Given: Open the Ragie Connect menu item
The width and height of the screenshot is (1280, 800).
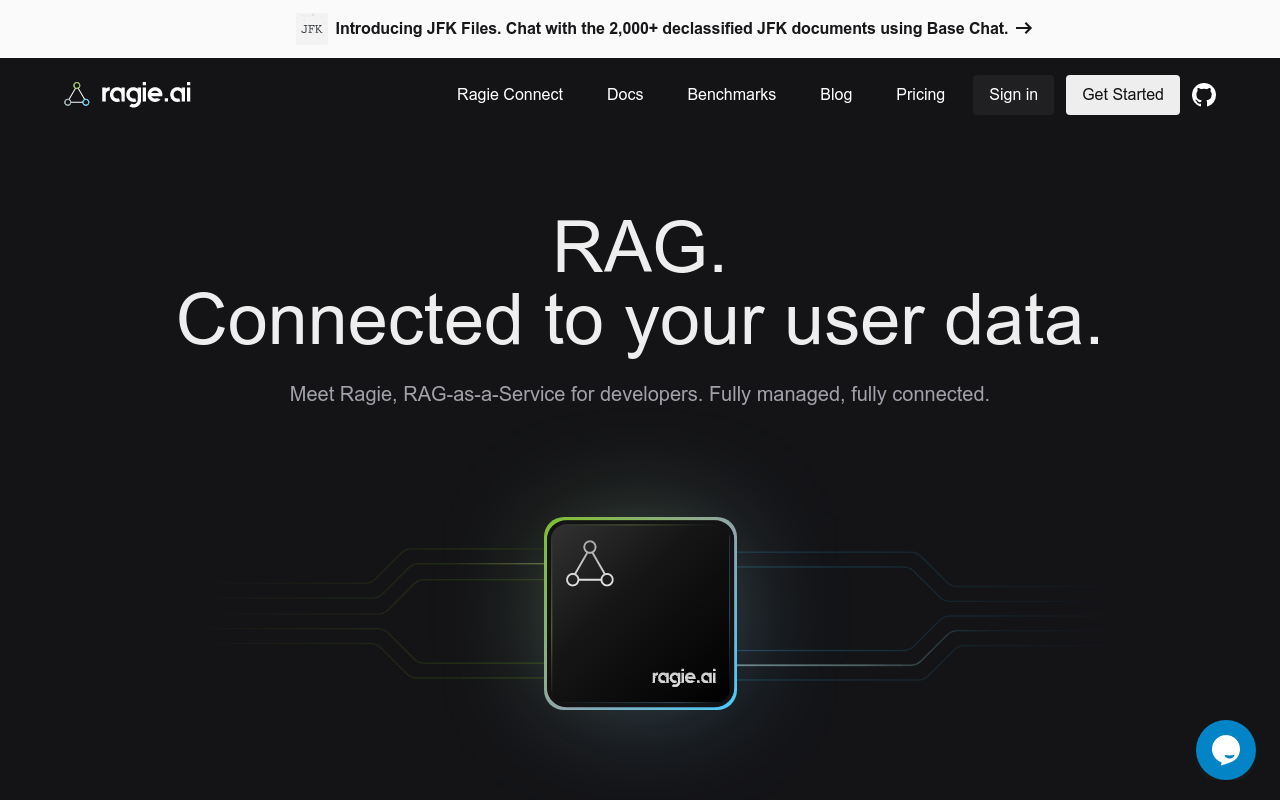Looking at the screenshot, I should pyautogui.click(x=510, y=94).
